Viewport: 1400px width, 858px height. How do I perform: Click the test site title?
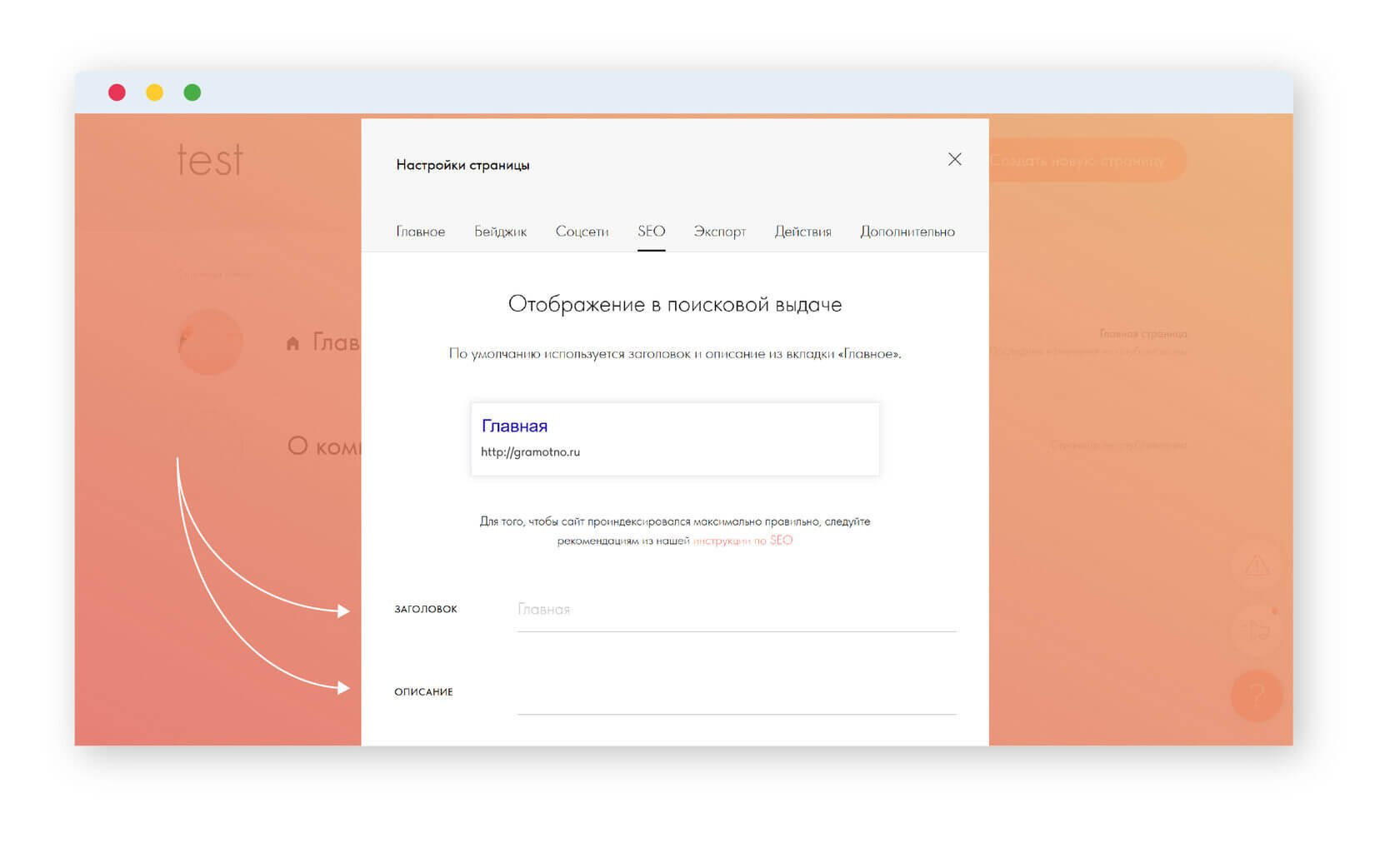(x=210, y=159)
